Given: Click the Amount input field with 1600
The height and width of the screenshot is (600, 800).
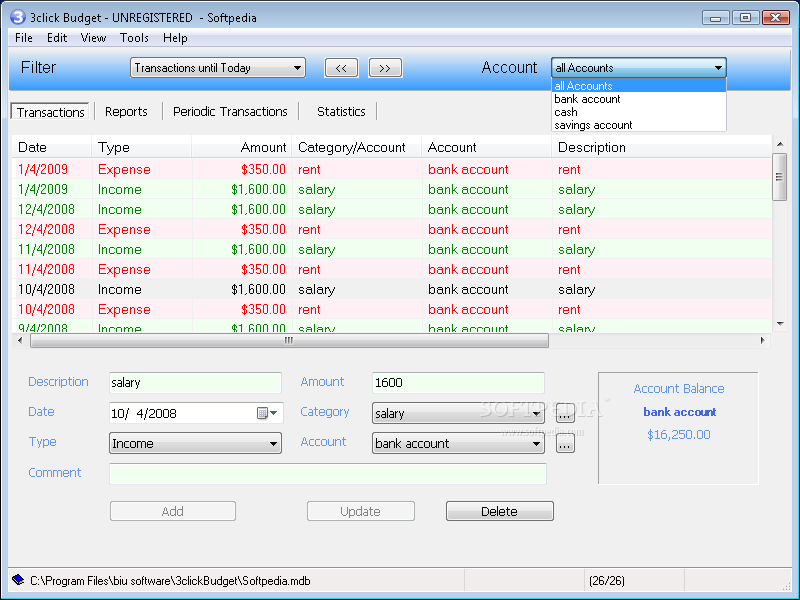Looking at the screenshot, I should point(458,383).
